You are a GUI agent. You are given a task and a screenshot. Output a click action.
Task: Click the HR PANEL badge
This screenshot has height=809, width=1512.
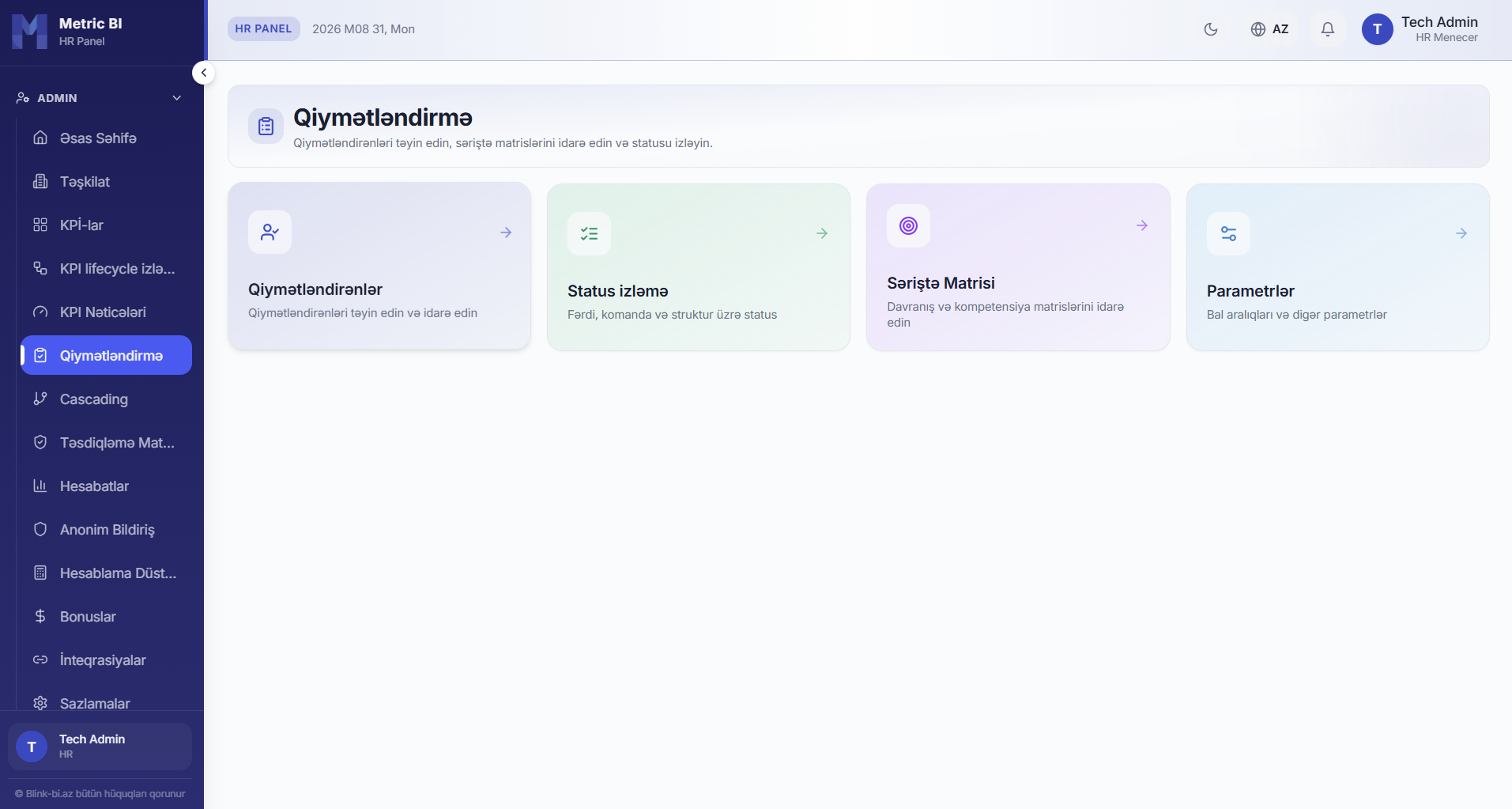click(x=263, y=28)
